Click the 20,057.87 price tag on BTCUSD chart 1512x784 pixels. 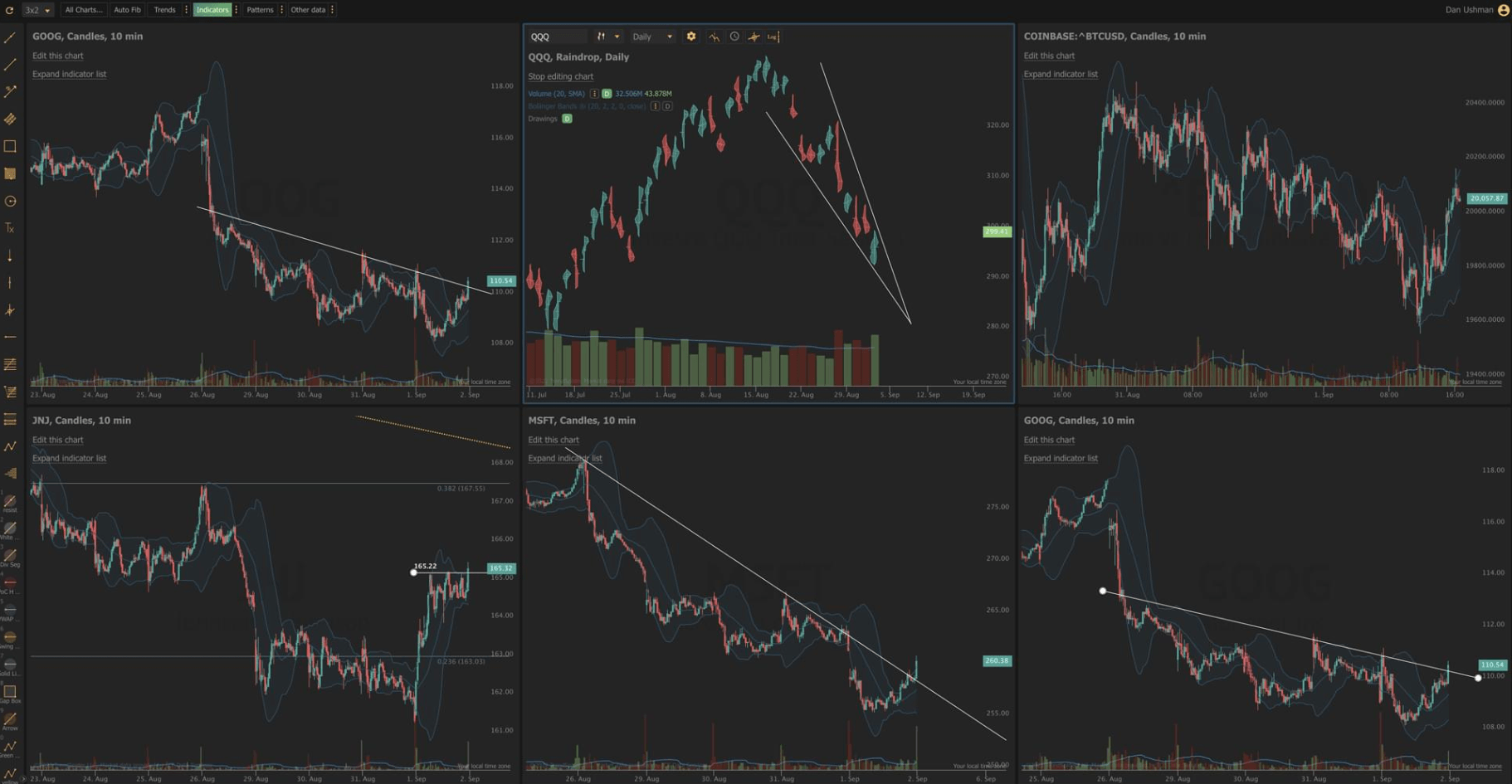click(x=1486, y=198)
